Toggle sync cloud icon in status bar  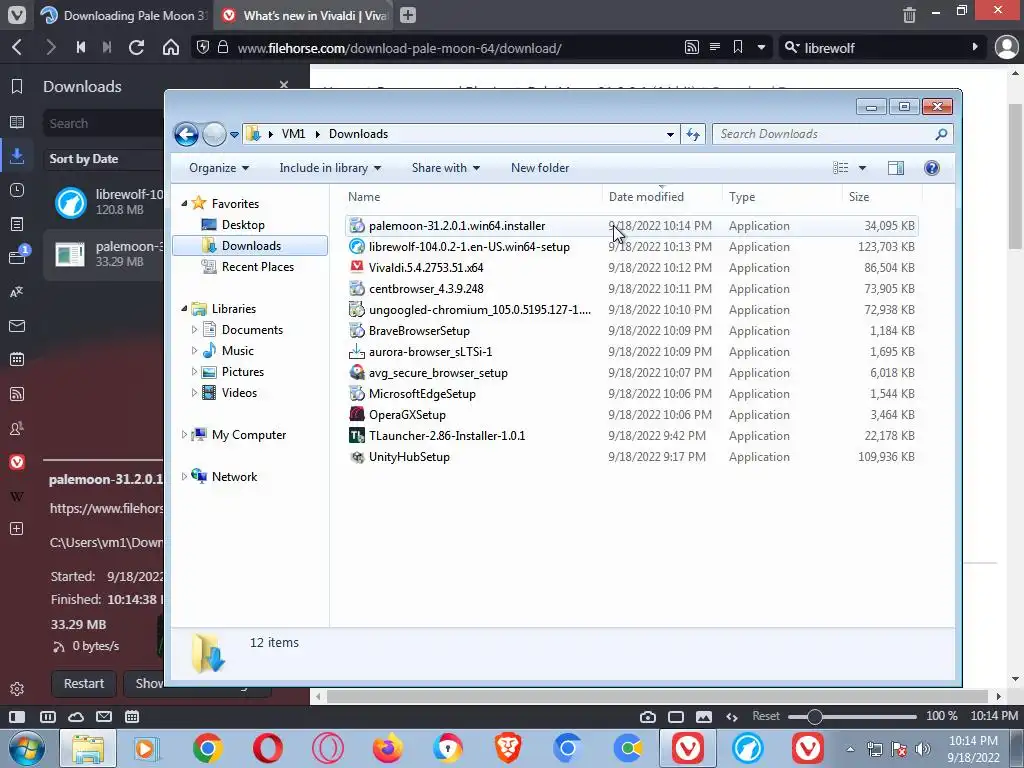point(76,716)
